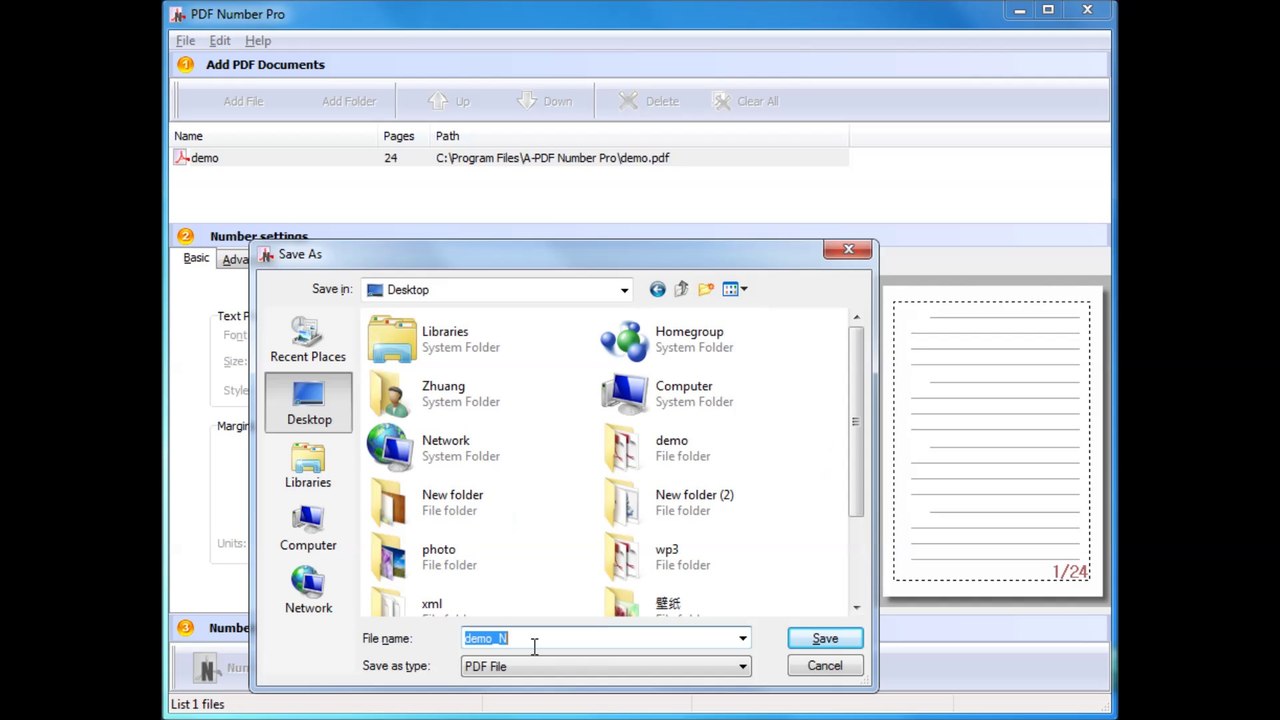Click the Pages column header in document list
Viewport: 1280px width, 720px height.
click(405, 136)
